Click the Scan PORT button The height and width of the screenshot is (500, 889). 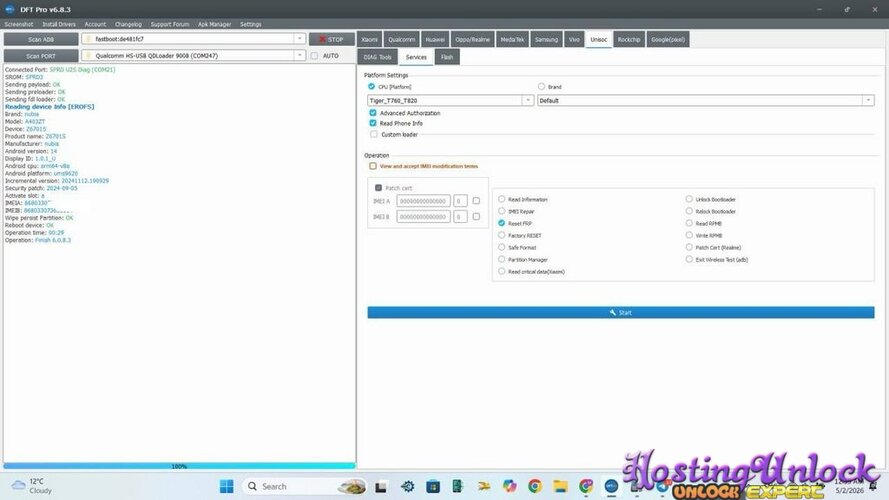[41, 56]
